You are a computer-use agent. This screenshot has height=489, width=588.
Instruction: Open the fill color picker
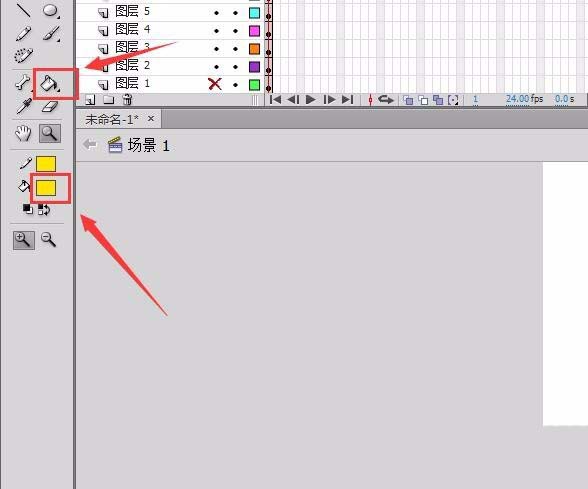pos(46,188)
